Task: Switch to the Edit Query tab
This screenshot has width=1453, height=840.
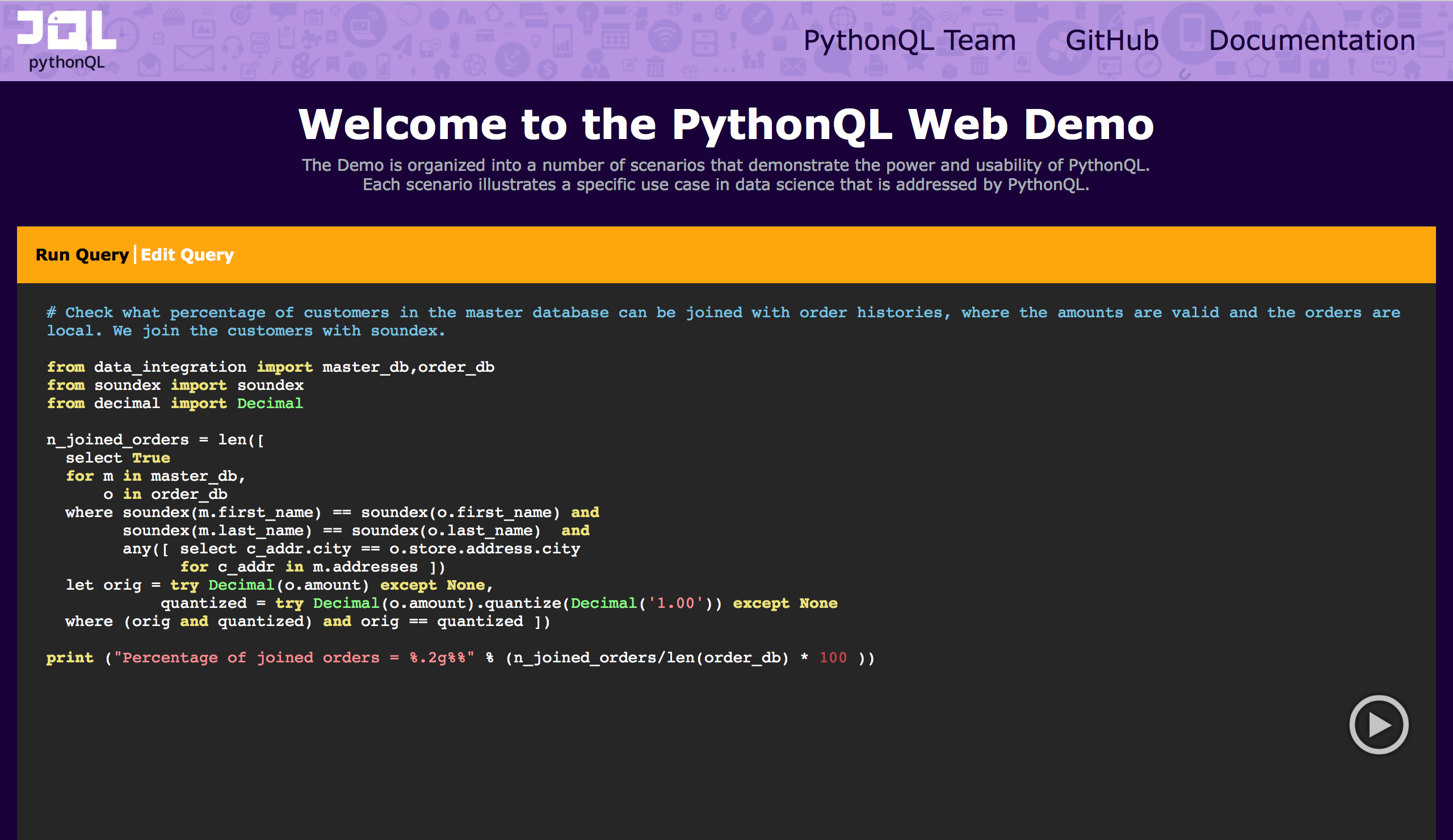Action: tap(187, 255)
